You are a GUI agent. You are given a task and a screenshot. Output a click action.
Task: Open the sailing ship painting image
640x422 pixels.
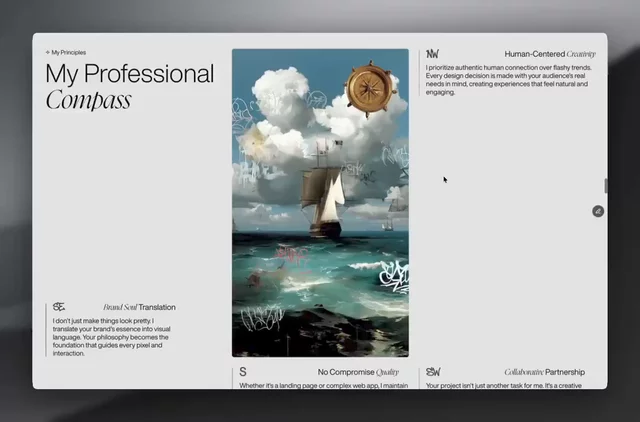(320, 203)
